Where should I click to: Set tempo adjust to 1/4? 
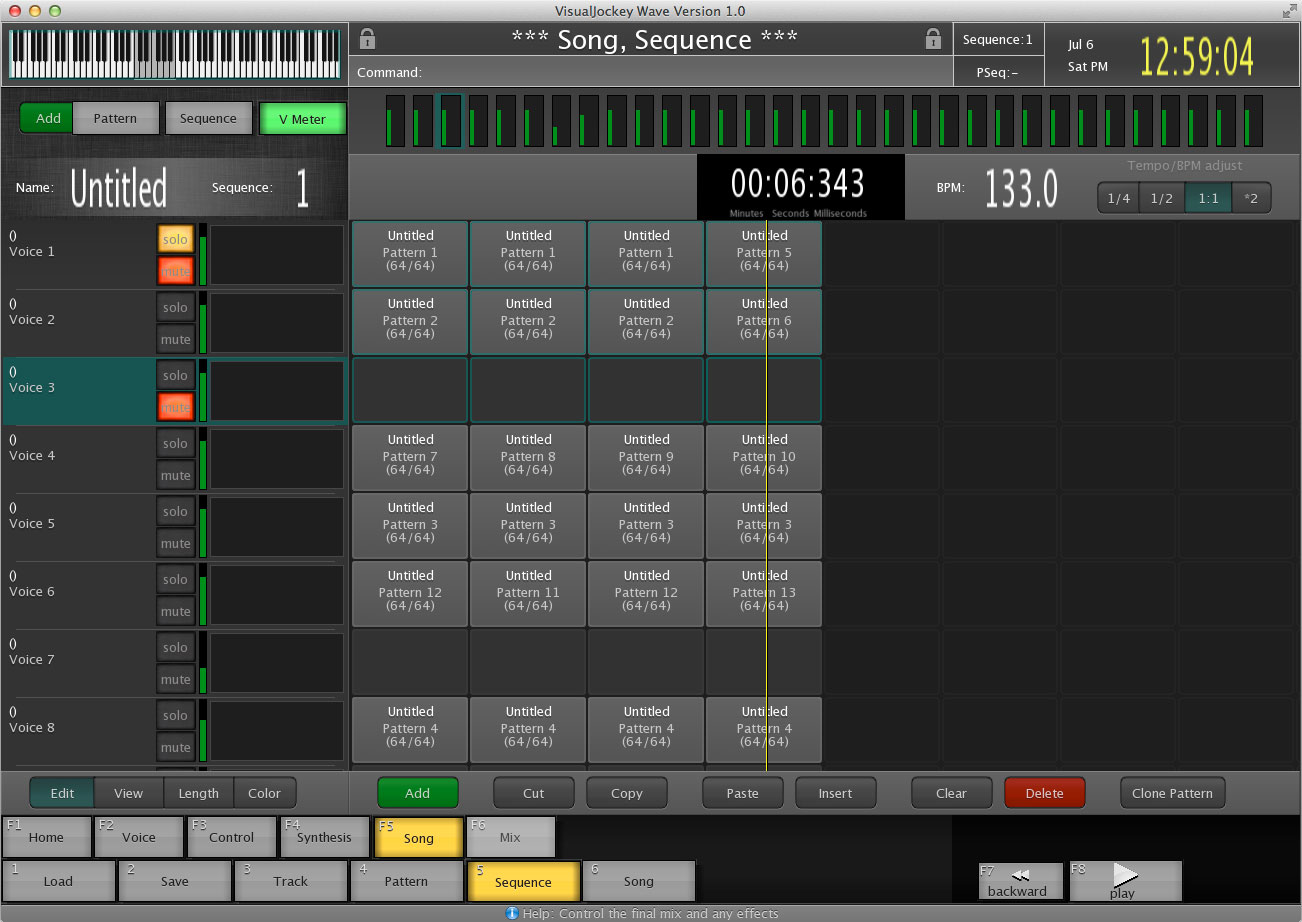[1119, 198]
